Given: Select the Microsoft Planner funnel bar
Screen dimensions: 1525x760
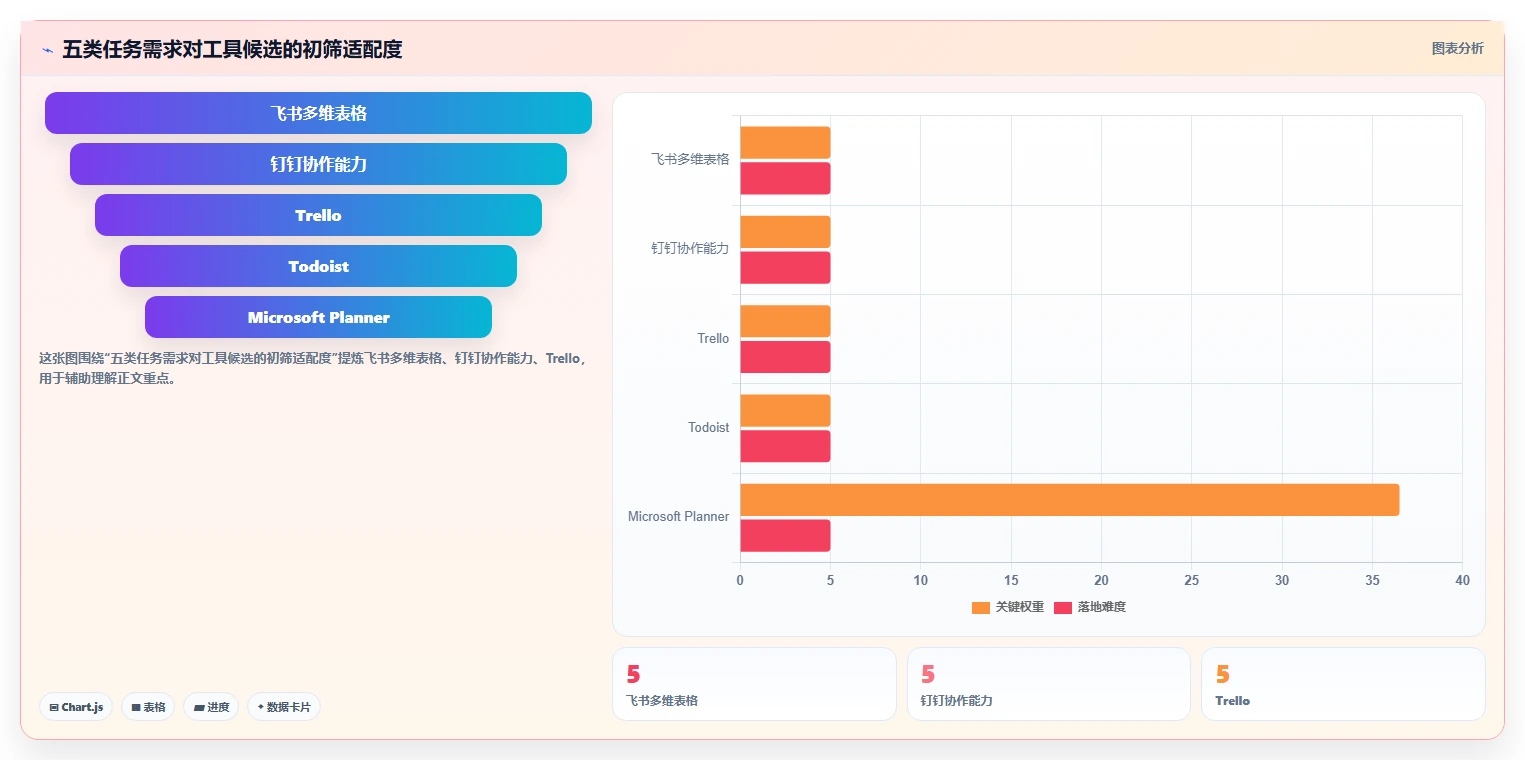Looking at the screenshot, I should click(x=318, y=317).
